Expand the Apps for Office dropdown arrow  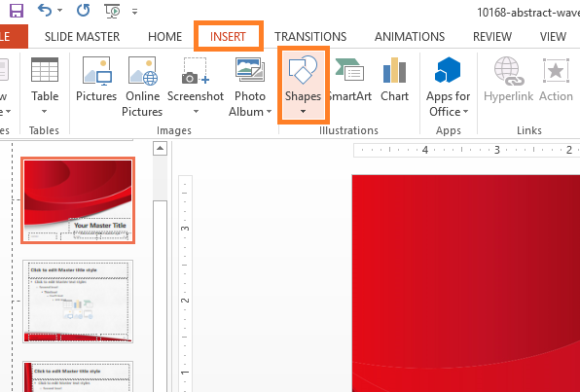click(466, 112)
